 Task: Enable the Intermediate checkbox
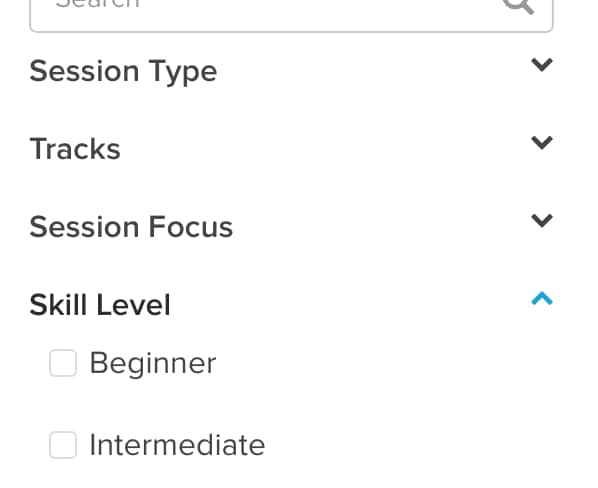click(63, 445)
